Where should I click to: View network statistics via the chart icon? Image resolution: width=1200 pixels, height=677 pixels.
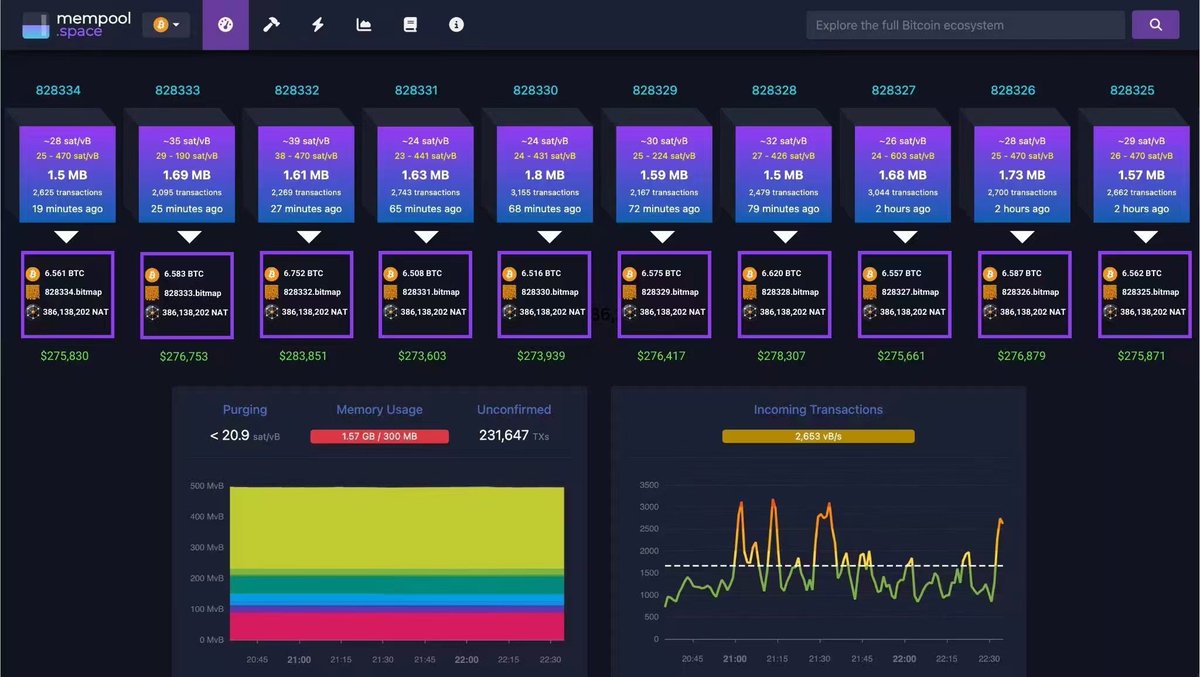click(x=363, y=24)
